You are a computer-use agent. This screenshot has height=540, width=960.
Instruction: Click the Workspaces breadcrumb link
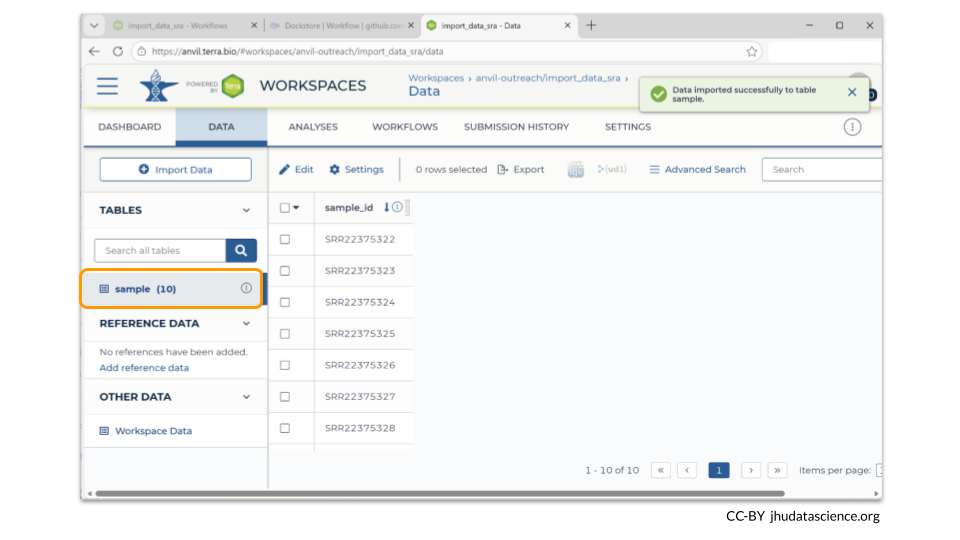436,78
